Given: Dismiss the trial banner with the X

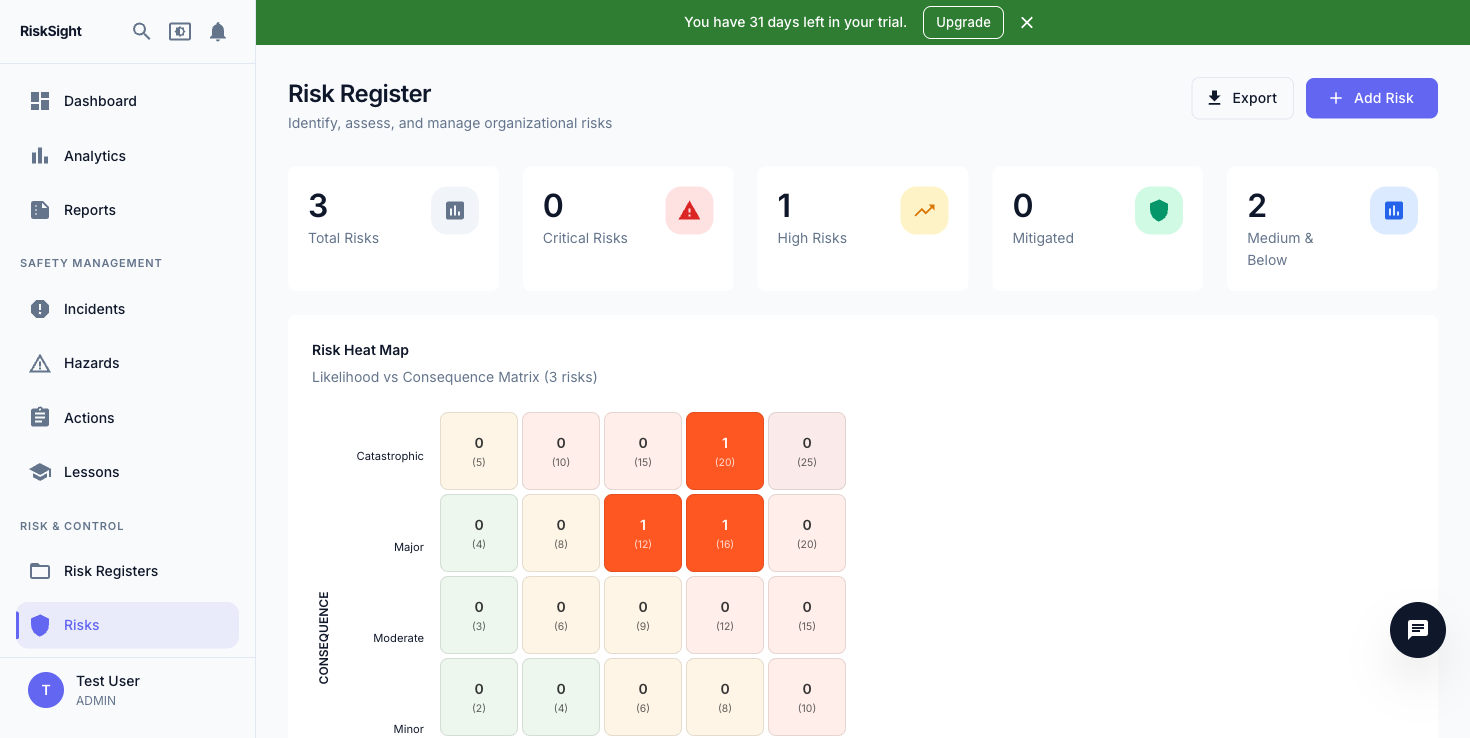Looking at the screenshot, I should click(1027, 22).
